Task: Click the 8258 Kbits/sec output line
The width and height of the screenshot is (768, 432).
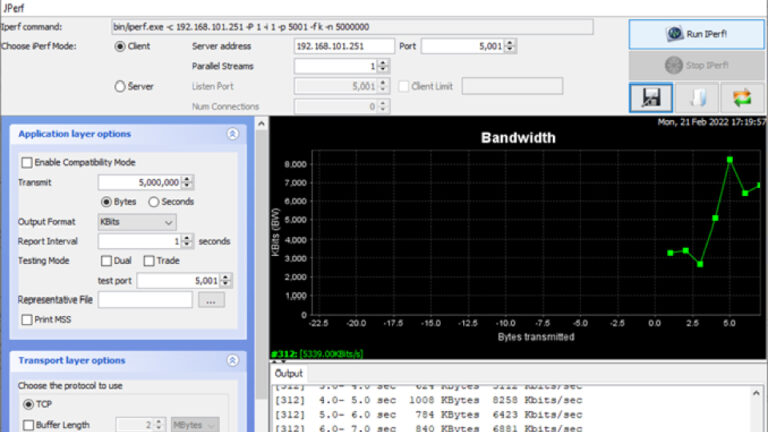Action: (428, 401)
